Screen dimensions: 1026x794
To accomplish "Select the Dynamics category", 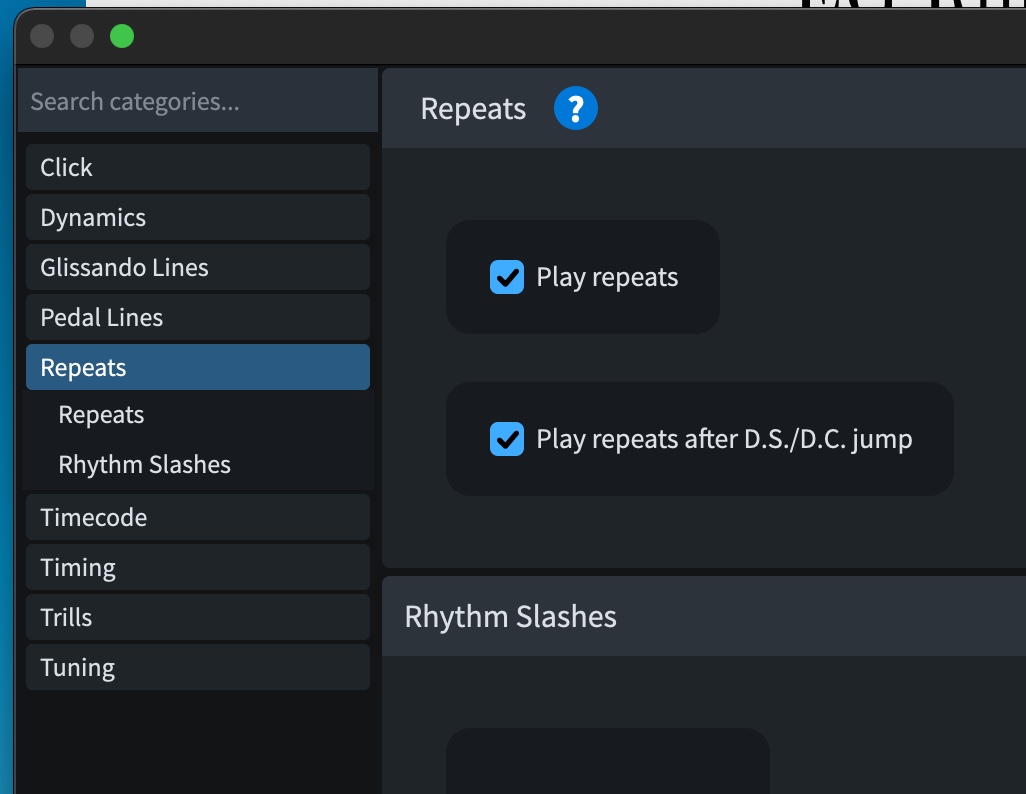I will pos(197,218).
